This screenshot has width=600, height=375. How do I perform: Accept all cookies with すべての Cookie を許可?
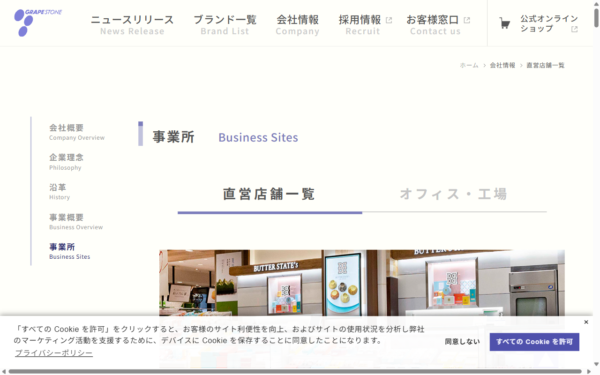tap(534, 342)
